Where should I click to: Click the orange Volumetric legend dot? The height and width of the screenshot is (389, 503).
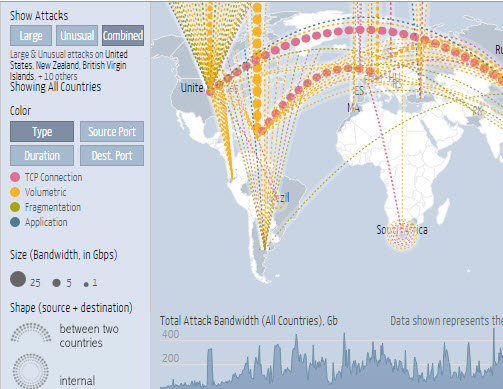(15, 192)
